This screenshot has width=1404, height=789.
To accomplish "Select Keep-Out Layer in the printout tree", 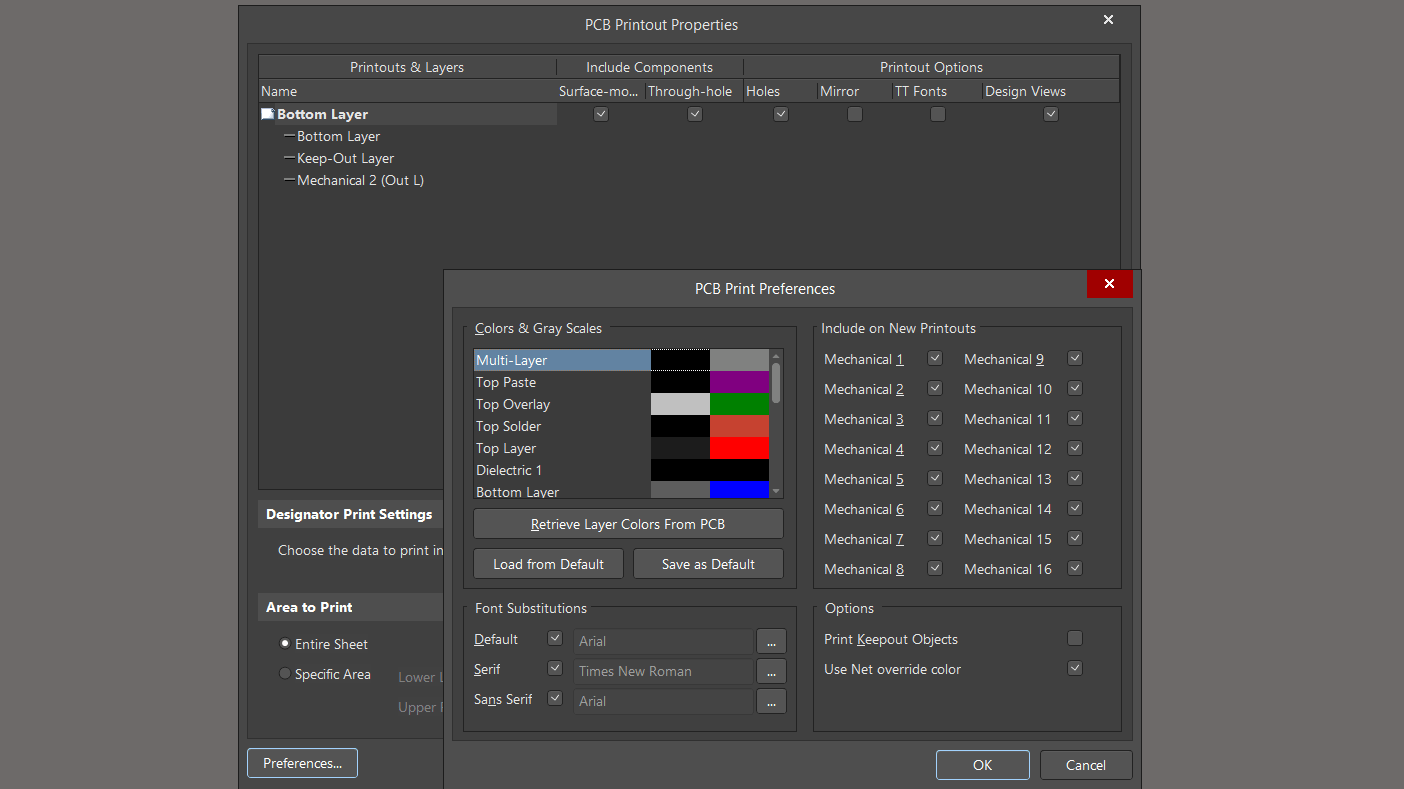I will [345, 158].
